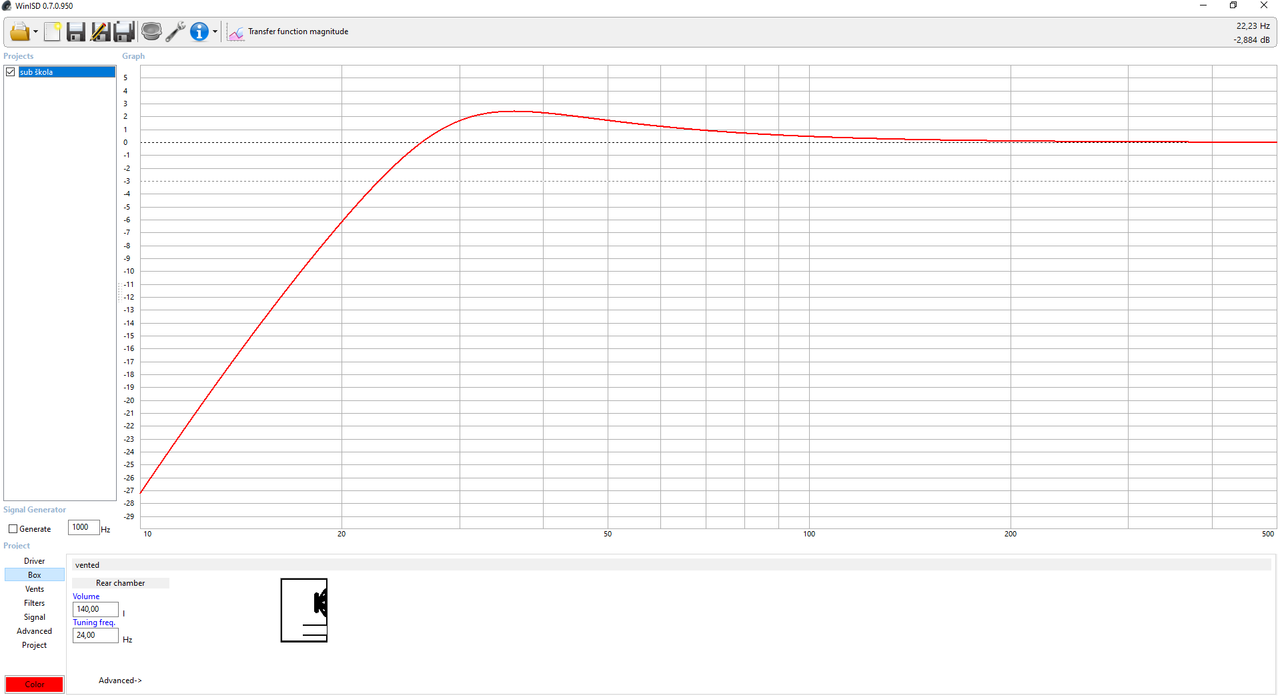
Task: Click the blue Tuning freq. label
Action: 94,623
